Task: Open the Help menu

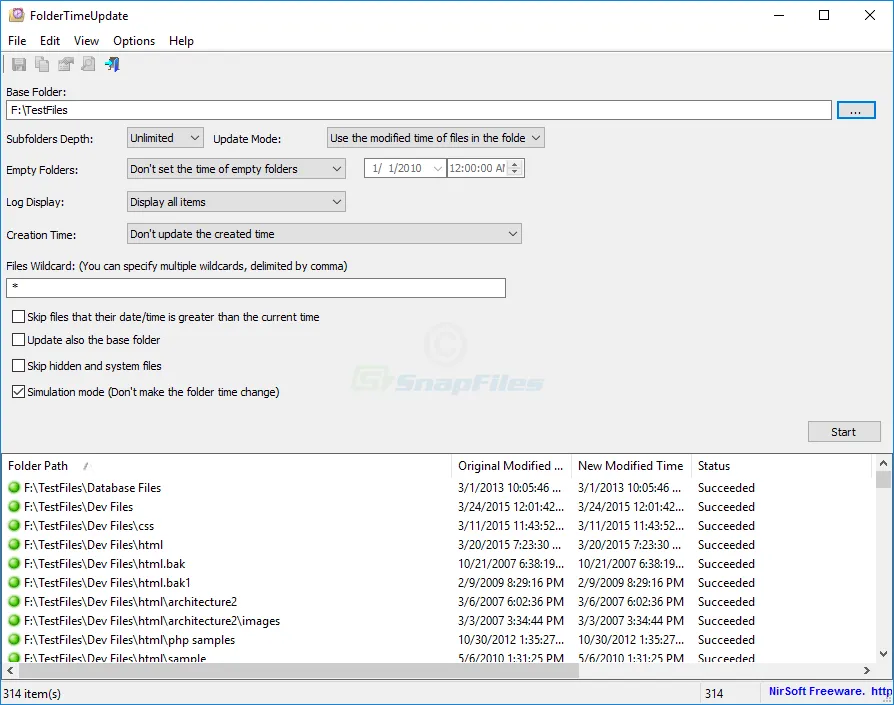Action: tap(181, 41)
